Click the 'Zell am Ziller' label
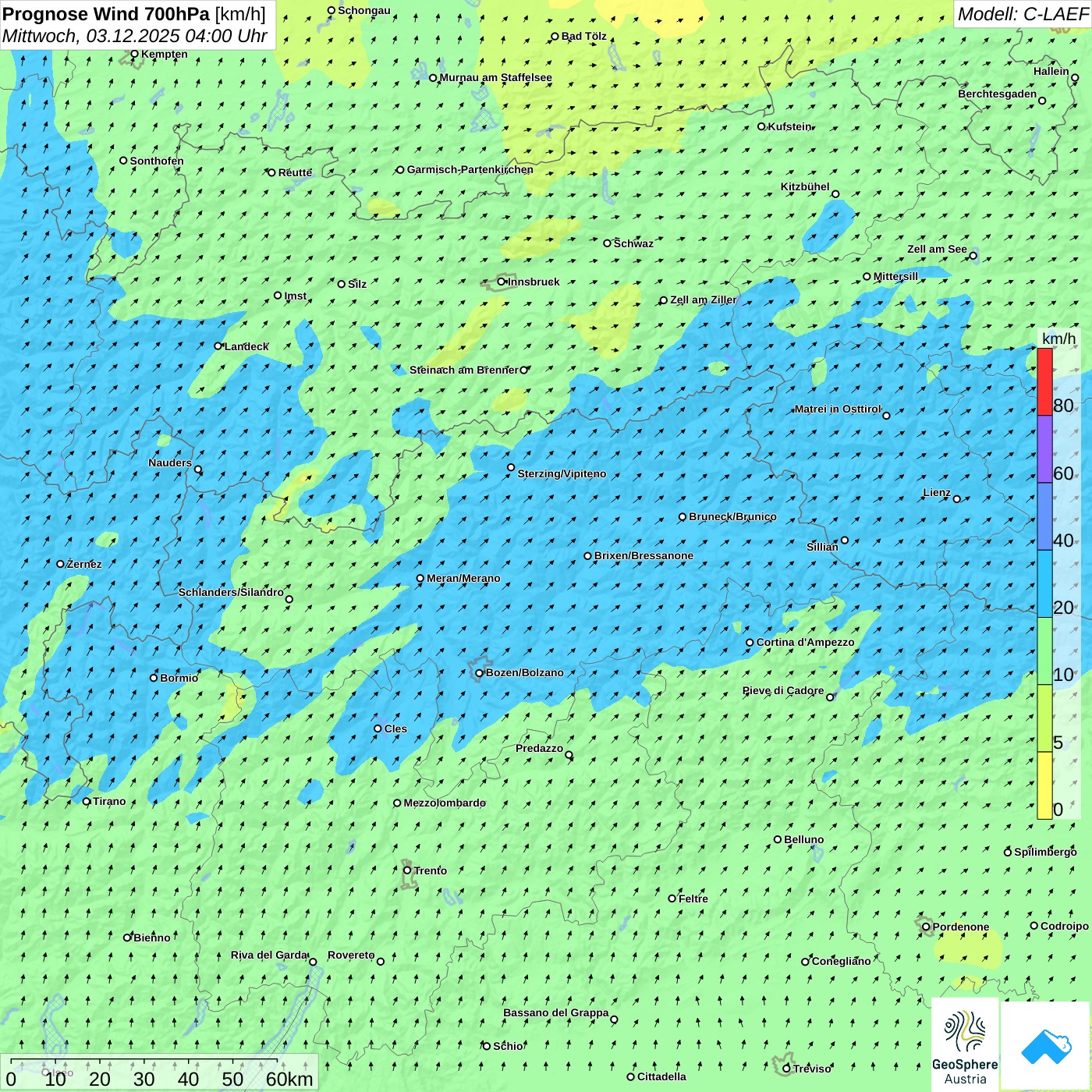This screenshot has width=1092, height=1092. [x=703, y=300]
